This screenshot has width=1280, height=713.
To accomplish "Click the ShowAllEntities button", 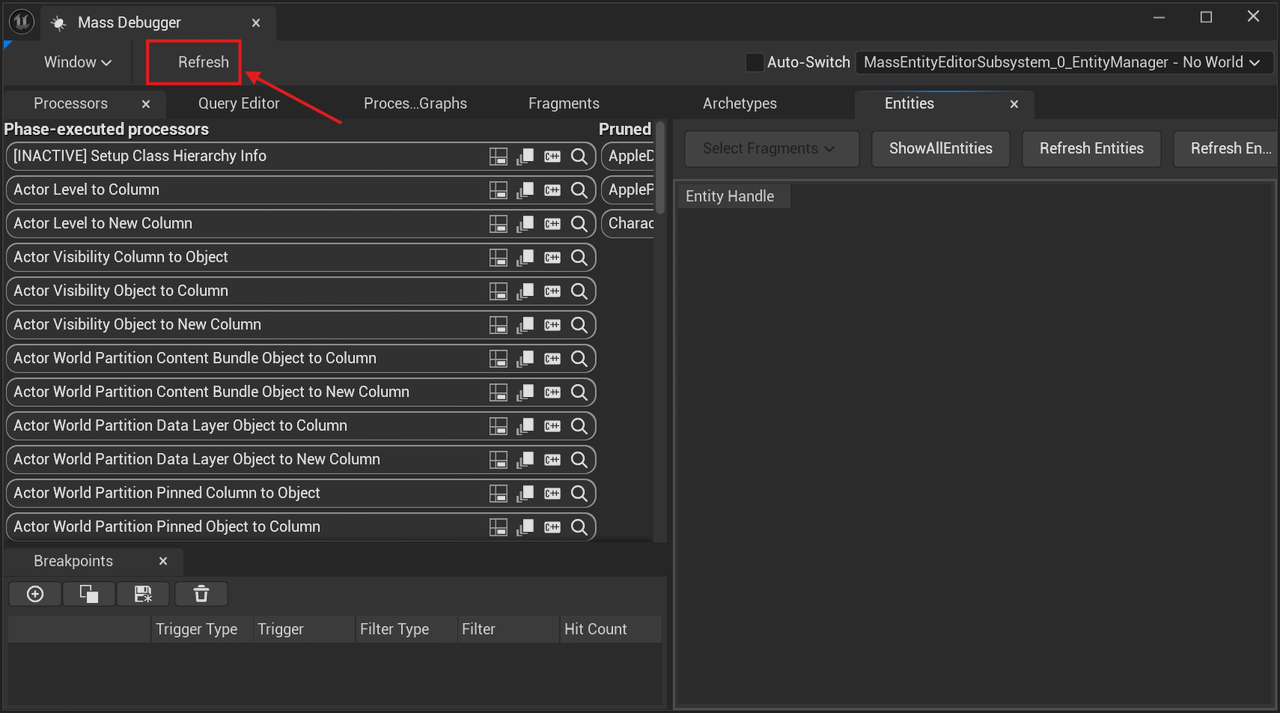I will 941,148.
